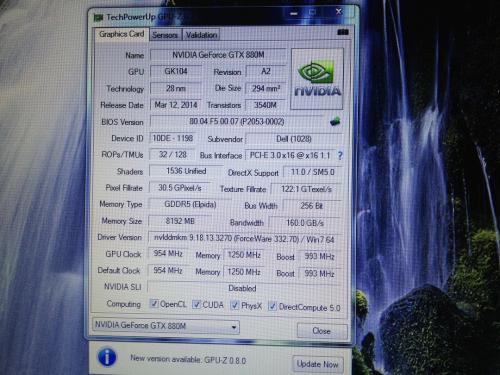
Task: Click the blue info icon
Action: (x=107, y=358)
